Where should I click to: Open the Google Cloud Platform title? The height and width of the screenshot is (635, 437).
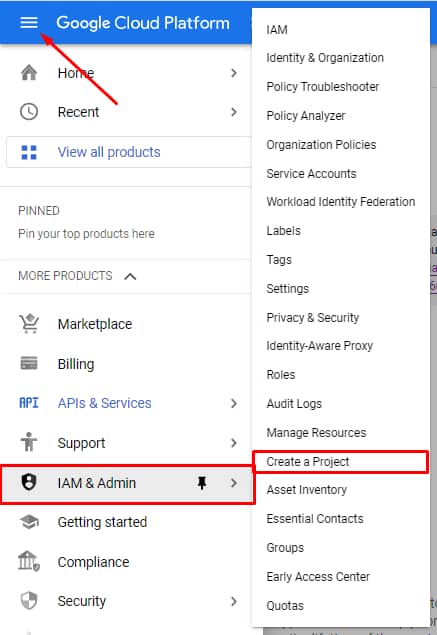(143, 23)
